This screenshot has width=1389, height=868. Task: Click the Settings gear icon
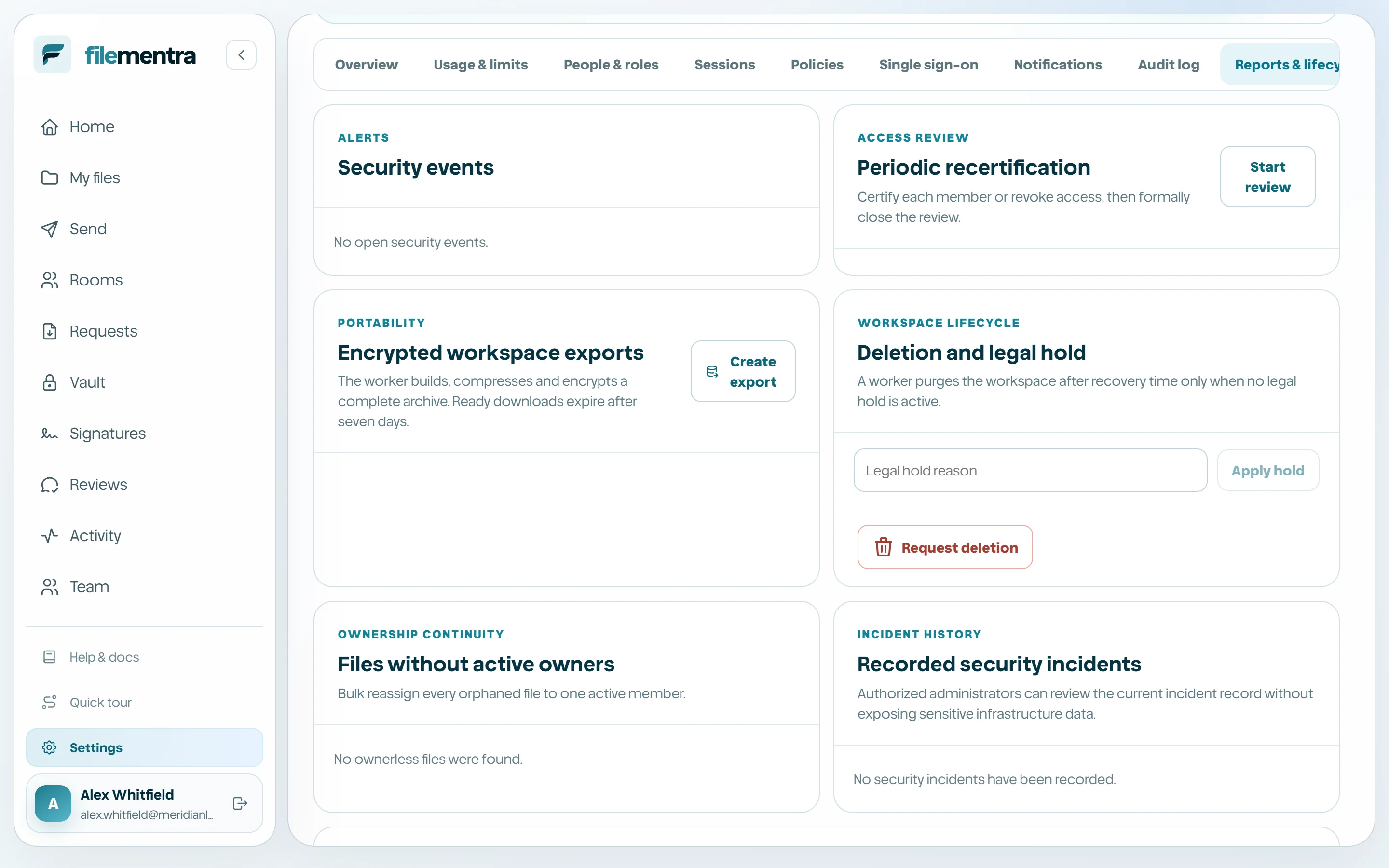(x=49, y=747)
